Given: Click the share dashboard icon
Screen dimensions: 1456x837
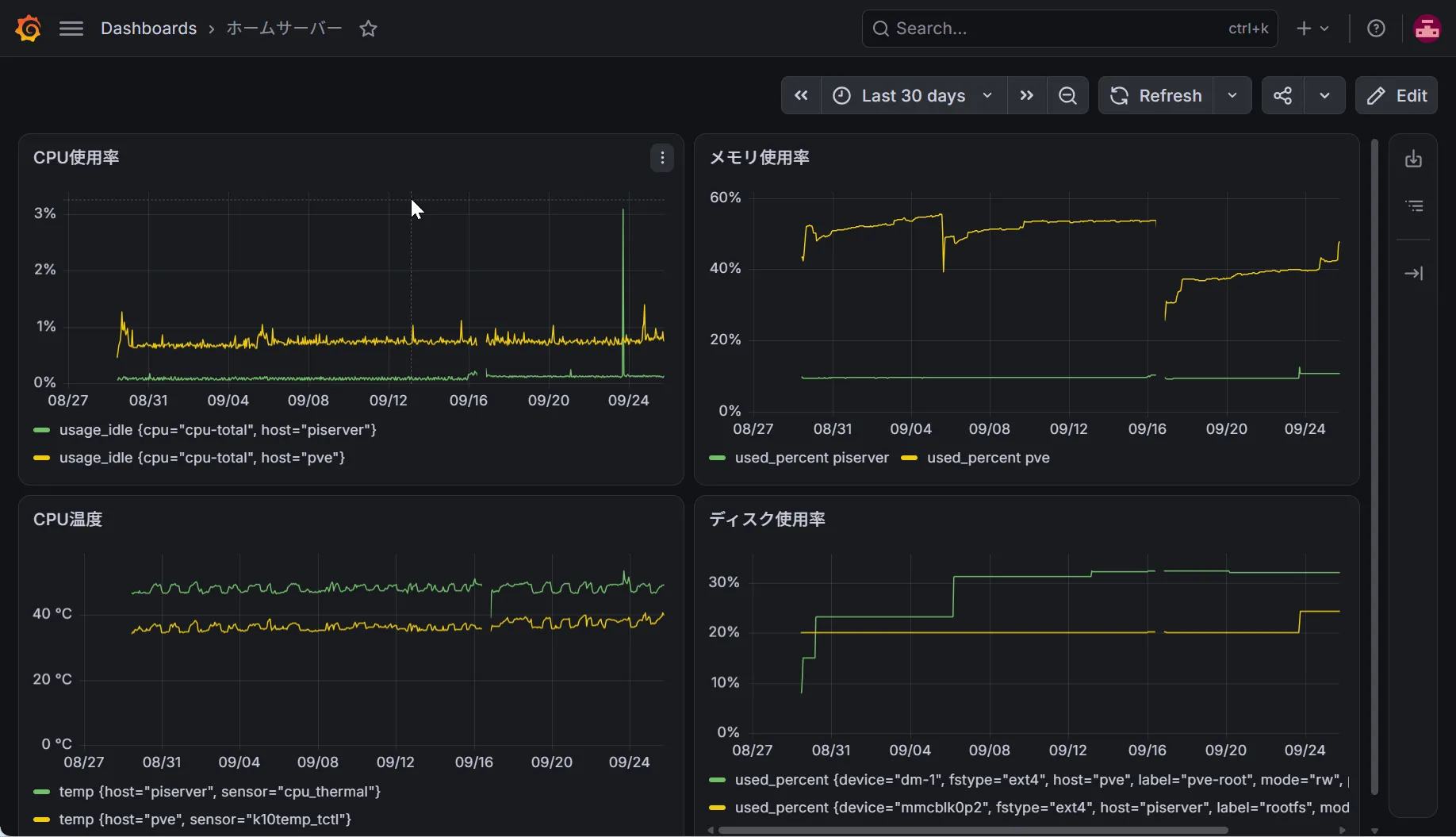Looking at the screenshot, I should coord(1282,95).
